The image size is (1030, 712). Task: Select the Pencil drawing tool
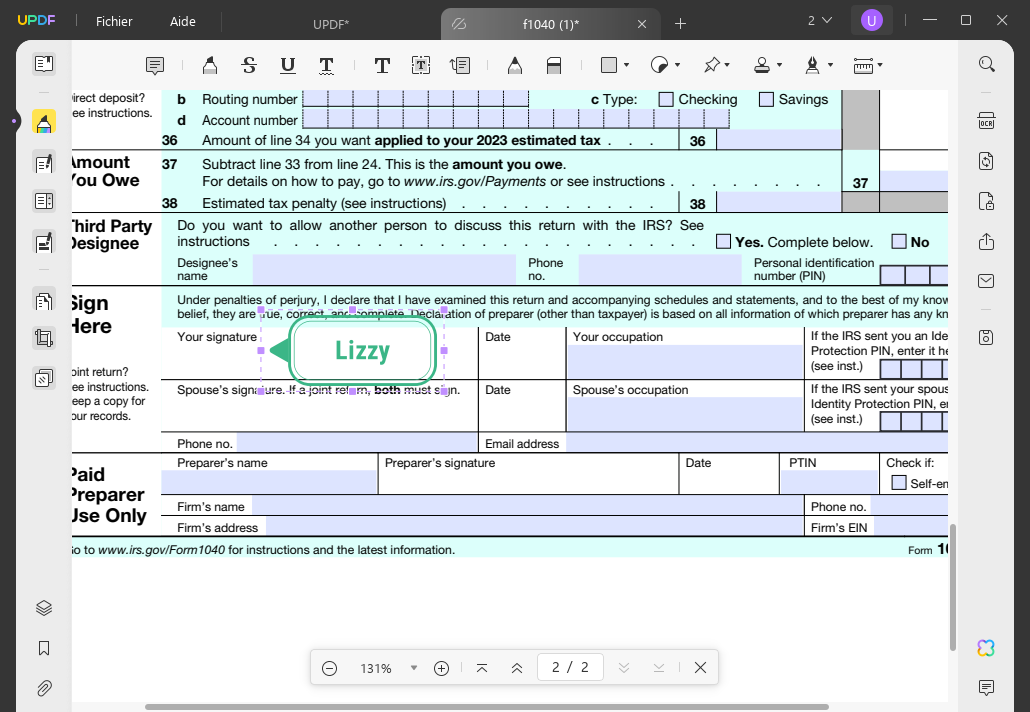tap(515, 65)
